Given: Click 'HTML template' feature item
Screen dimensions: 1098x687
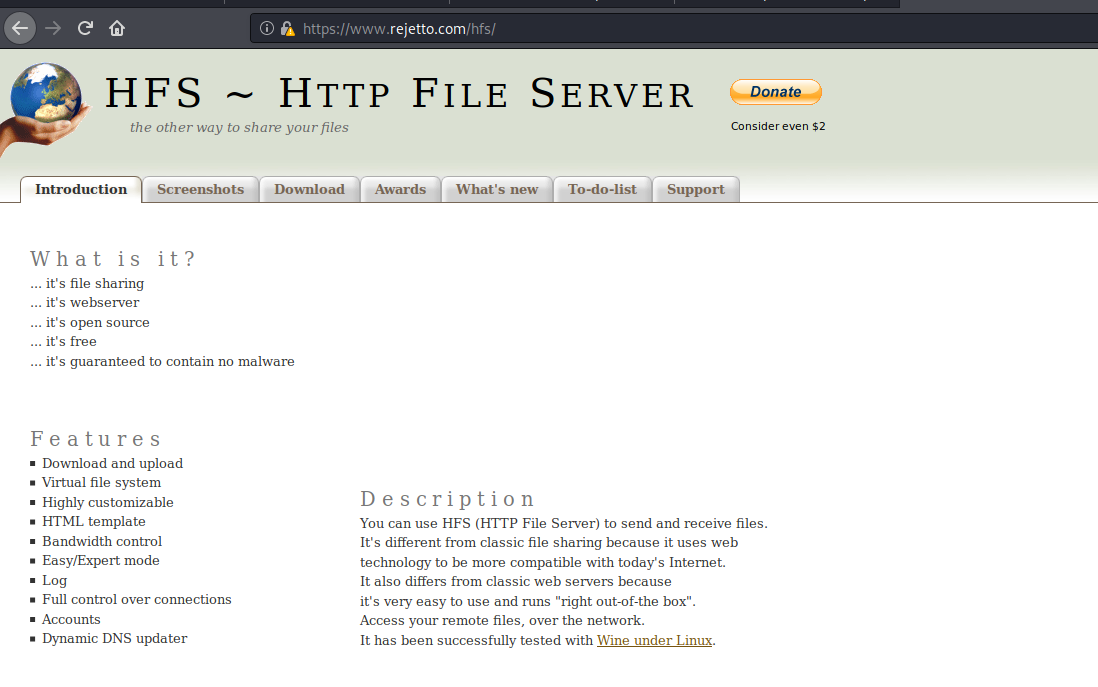Looking at the screenshot, I should tap(94, 522).
